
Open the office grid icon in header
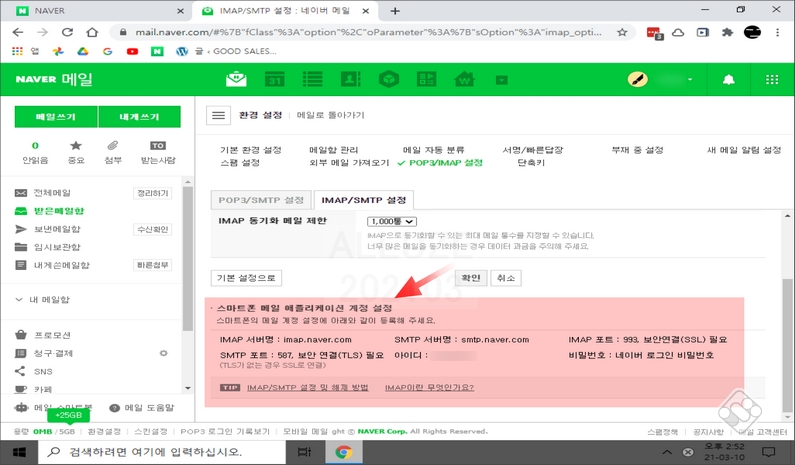point(426,80)
